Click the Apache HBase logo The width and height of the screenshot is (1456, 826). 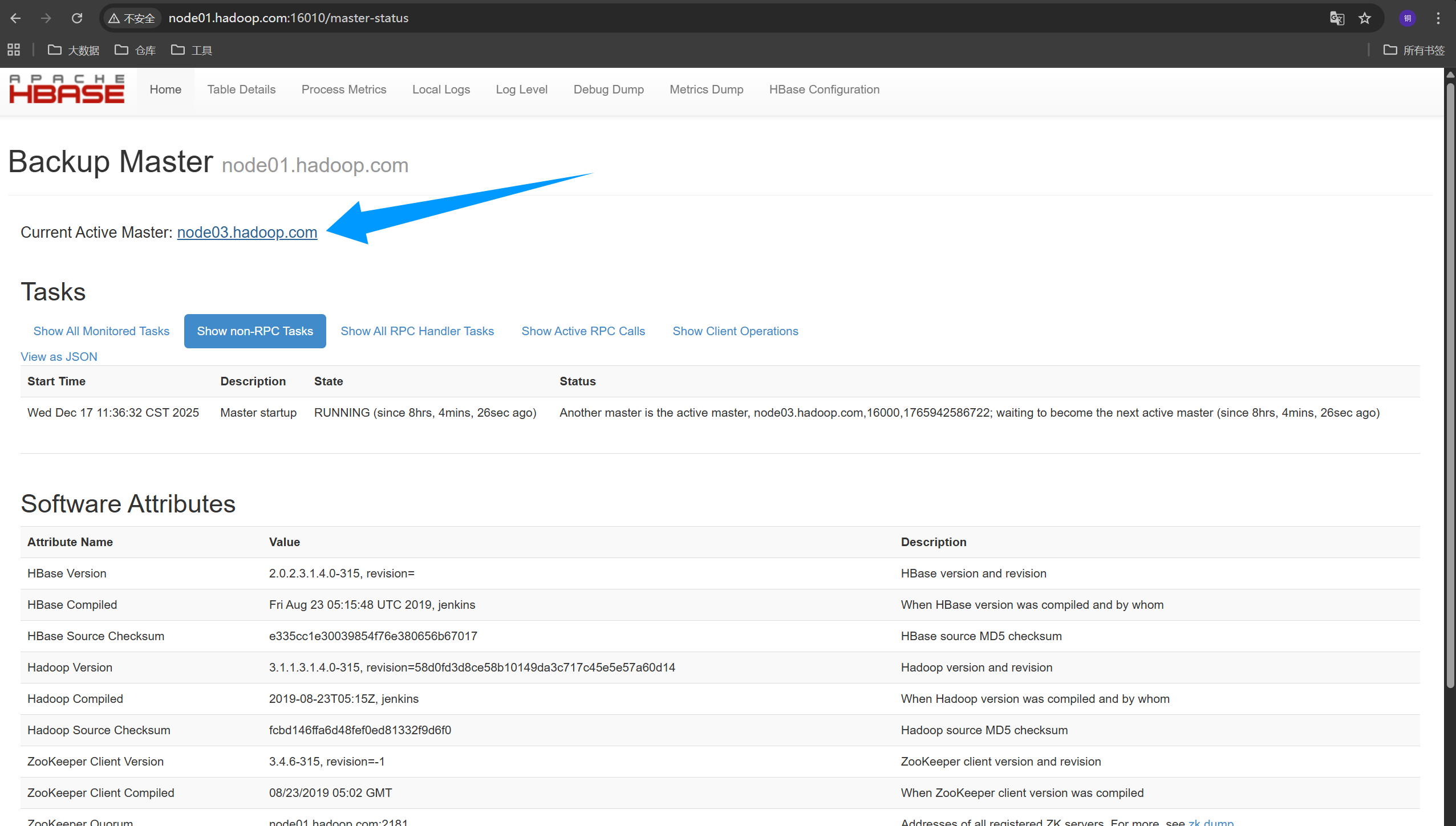(x=67, y=89)
